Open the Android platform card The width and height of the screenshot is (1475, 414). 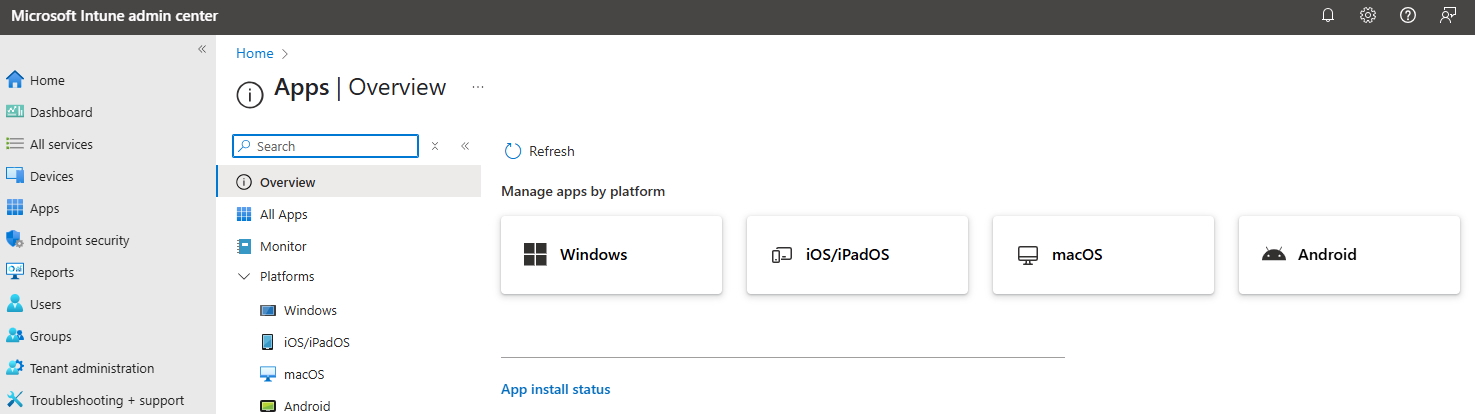pos(1349,254)
